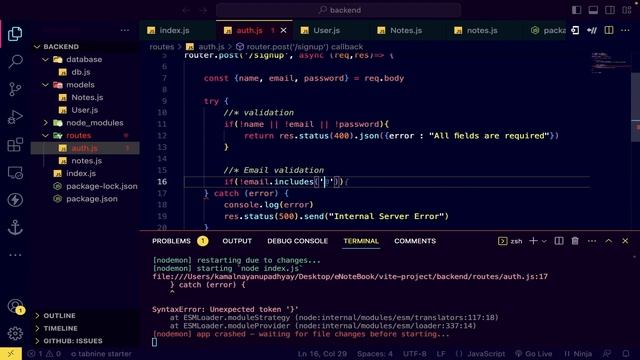Open notifications bell in status bar
This screenshot has height=360, width=640.
pos(626,353)
